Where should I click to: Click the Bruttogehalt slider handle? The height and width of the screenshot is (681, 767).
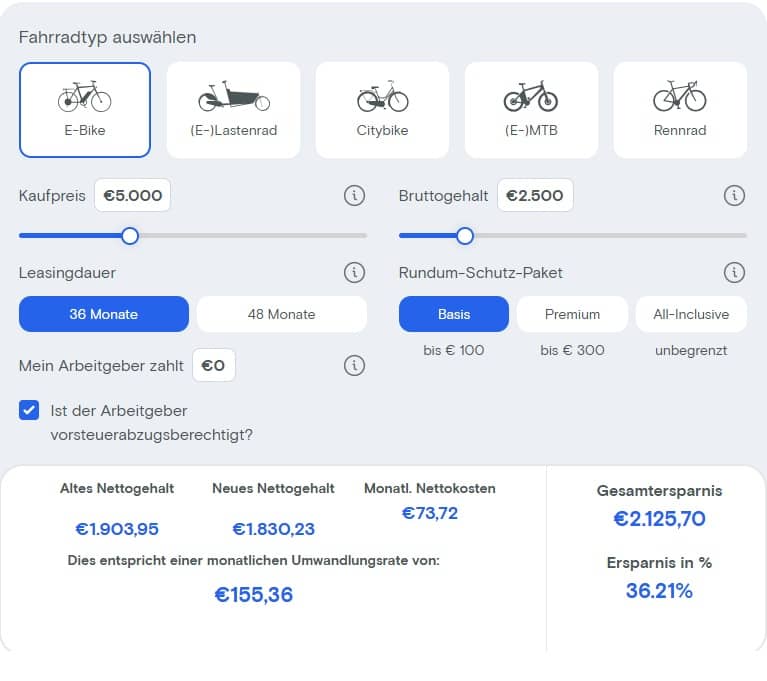click(x=465, y=236)
